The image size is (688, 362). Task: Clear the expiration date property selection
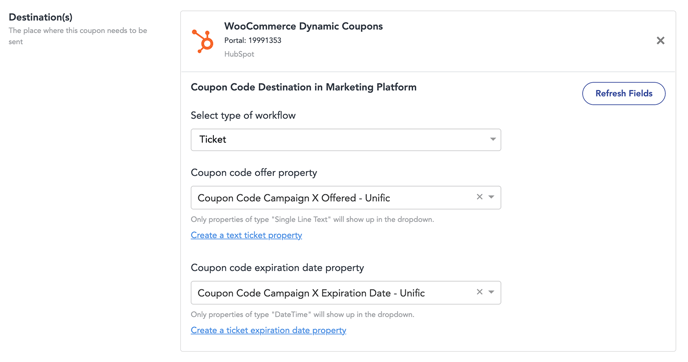click(x=480, y=292)
